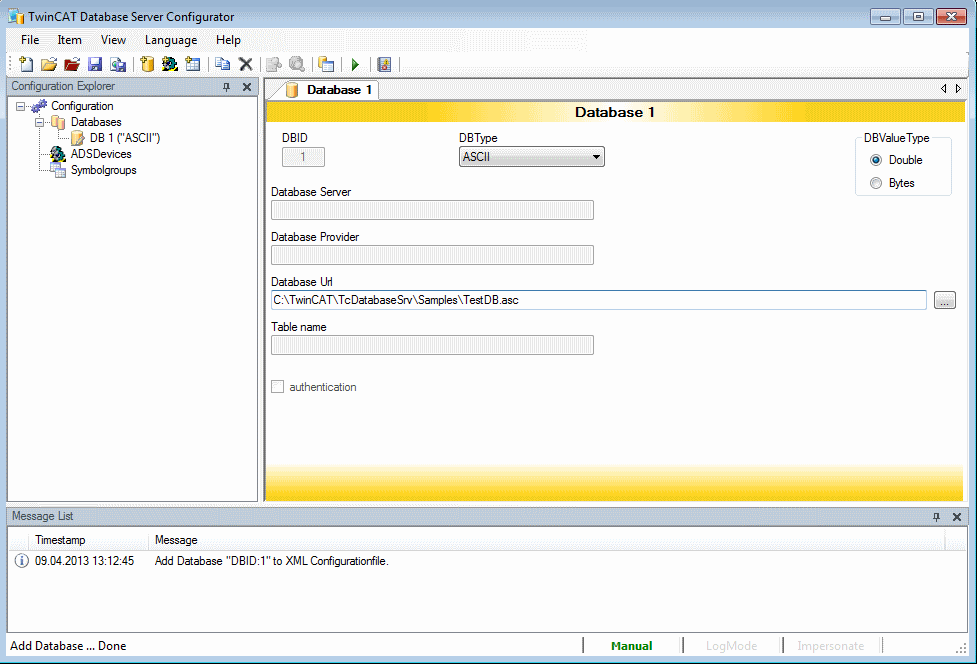Viewport: 977px width, 664px height.
Task: Pin the Configuration Explorer panel
Action: click(226, 87)
